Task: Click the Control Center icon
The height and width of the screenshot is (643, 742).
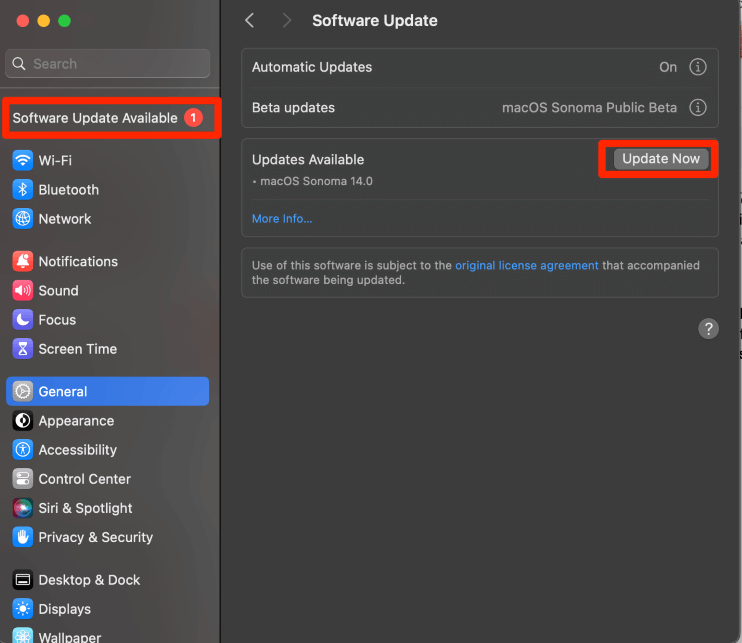Action: click(x=22, y=479)
